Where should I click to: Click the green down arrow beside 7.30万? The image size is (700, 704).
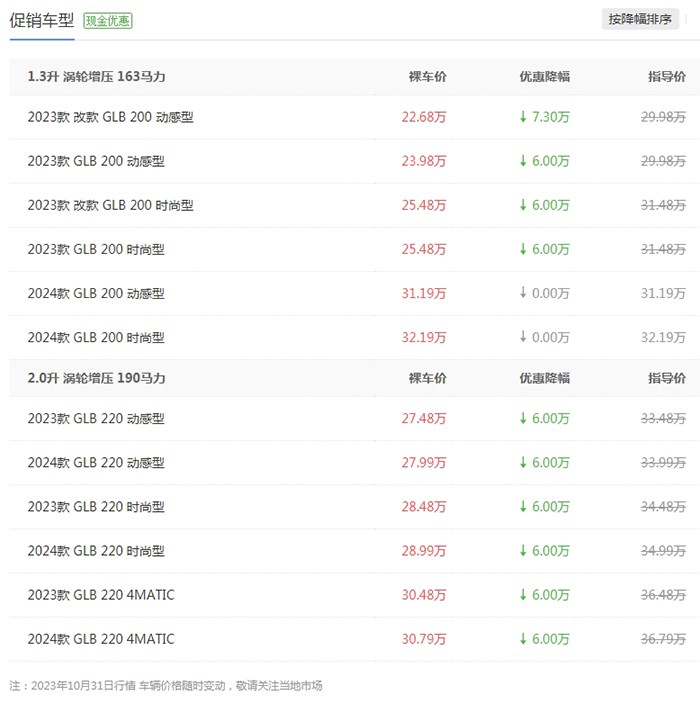coord(523,117)
